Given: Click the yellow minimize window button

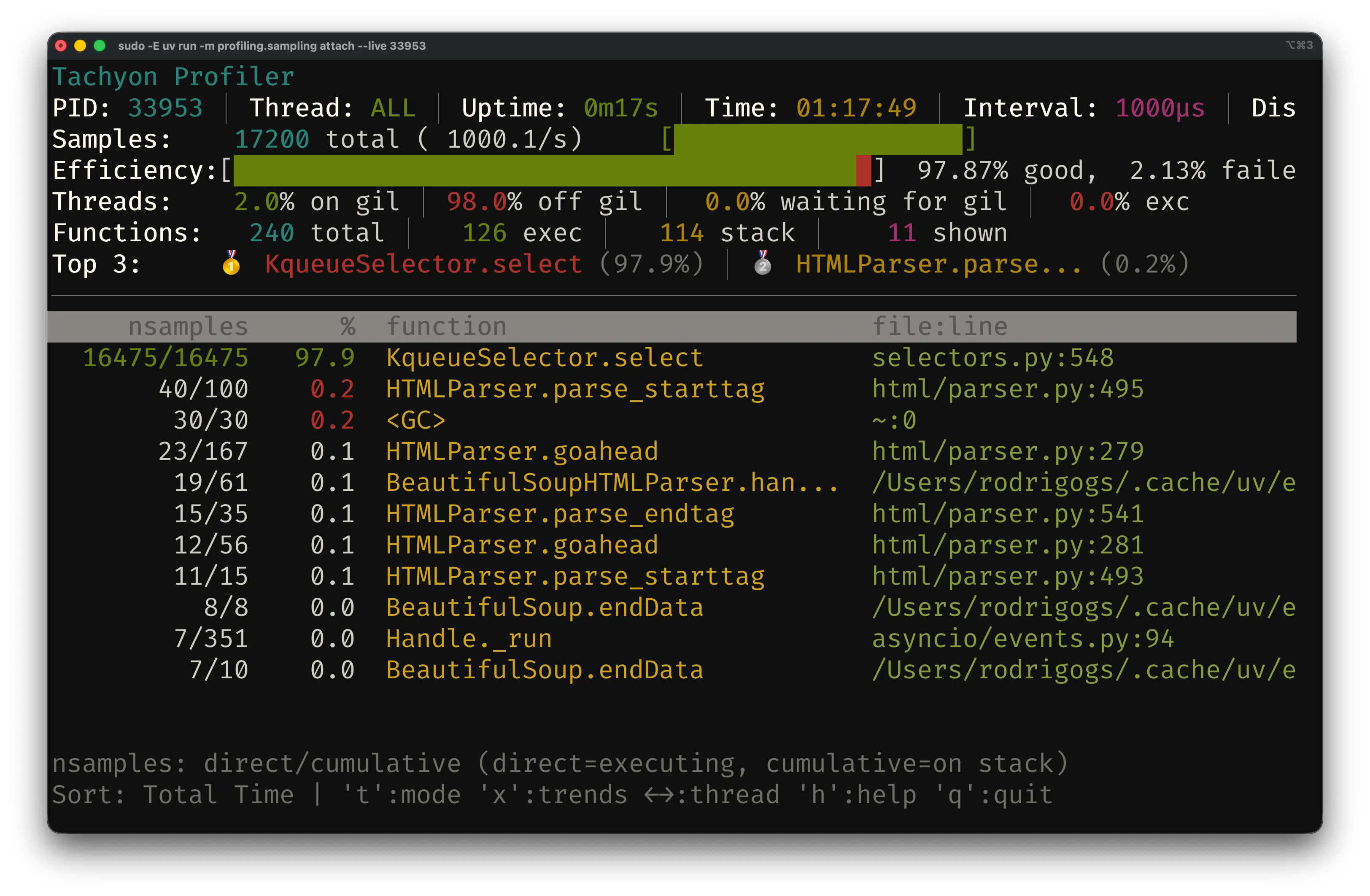Looking at the screenshot, I should click(x=80, y=46).
